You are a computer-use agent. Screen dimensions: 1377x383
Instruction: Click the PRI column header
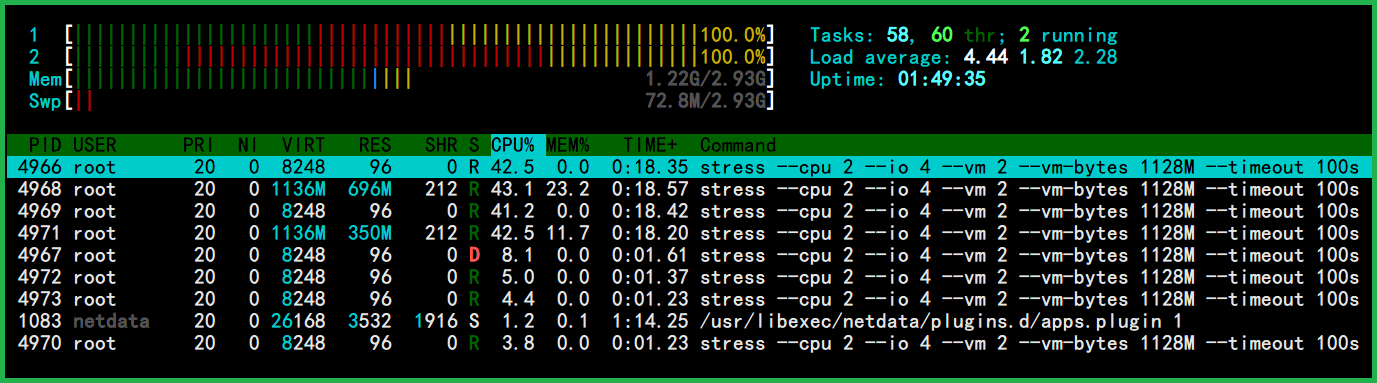[x=198, y=145]
